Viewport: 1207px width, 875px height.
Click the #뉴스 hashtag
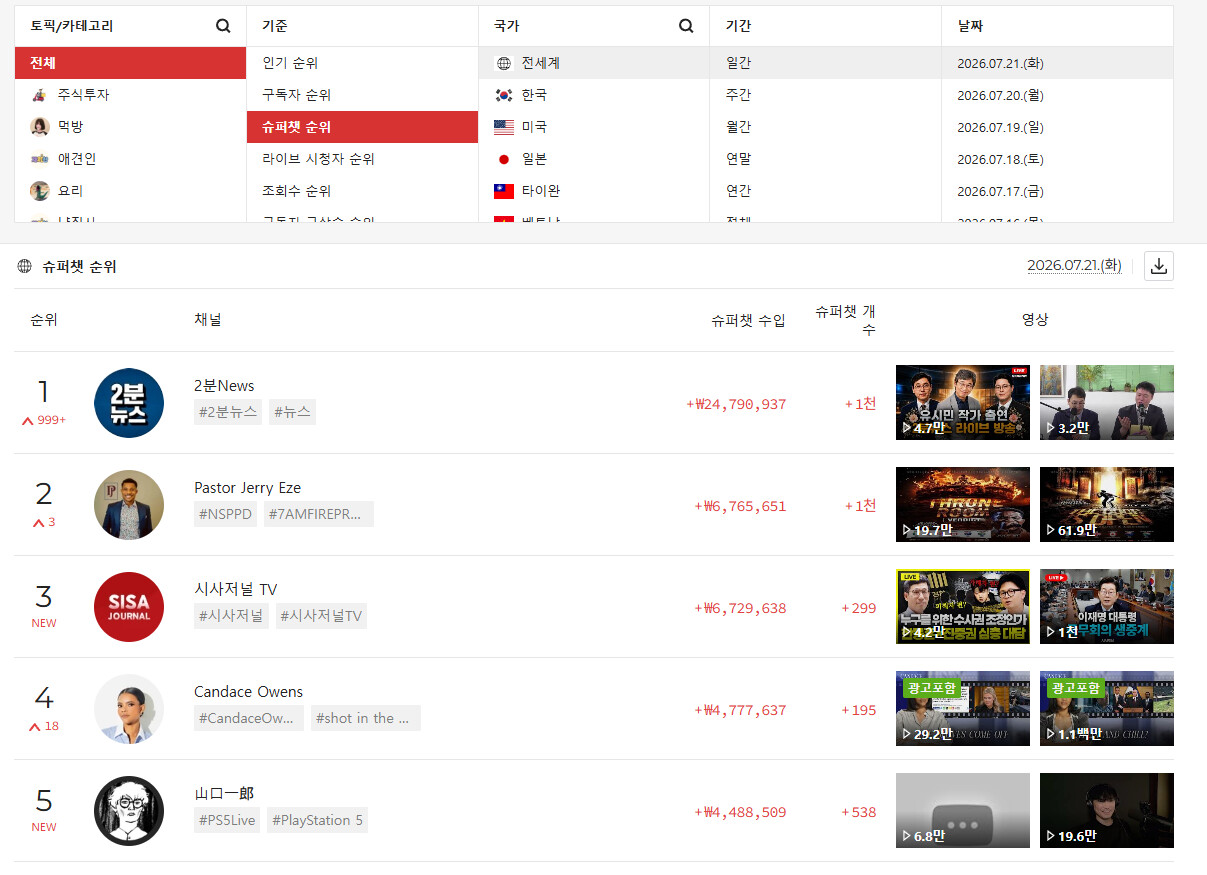pos(292,412)
